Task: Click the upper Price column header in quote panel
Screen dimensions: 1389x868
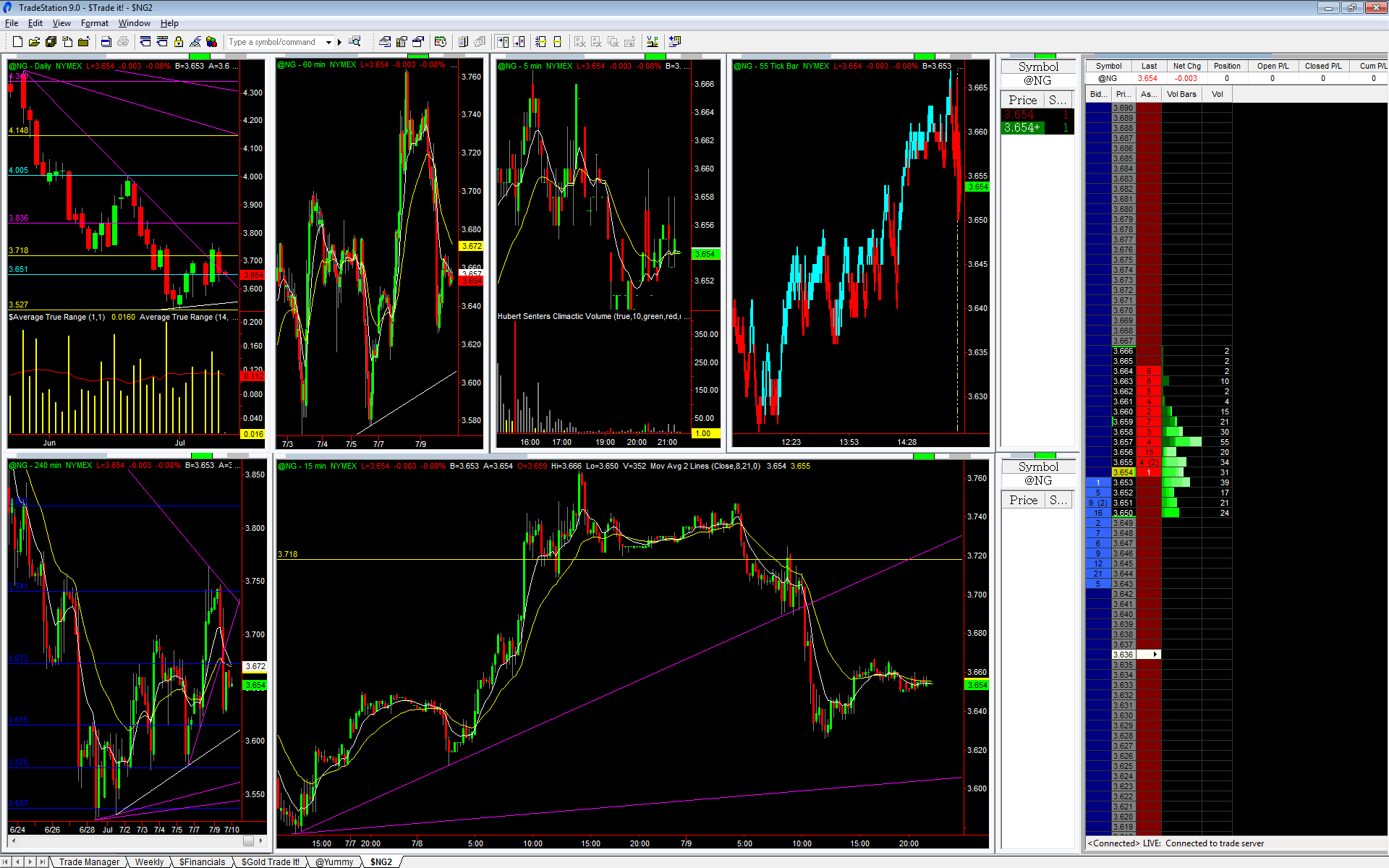Action: 1023,100
